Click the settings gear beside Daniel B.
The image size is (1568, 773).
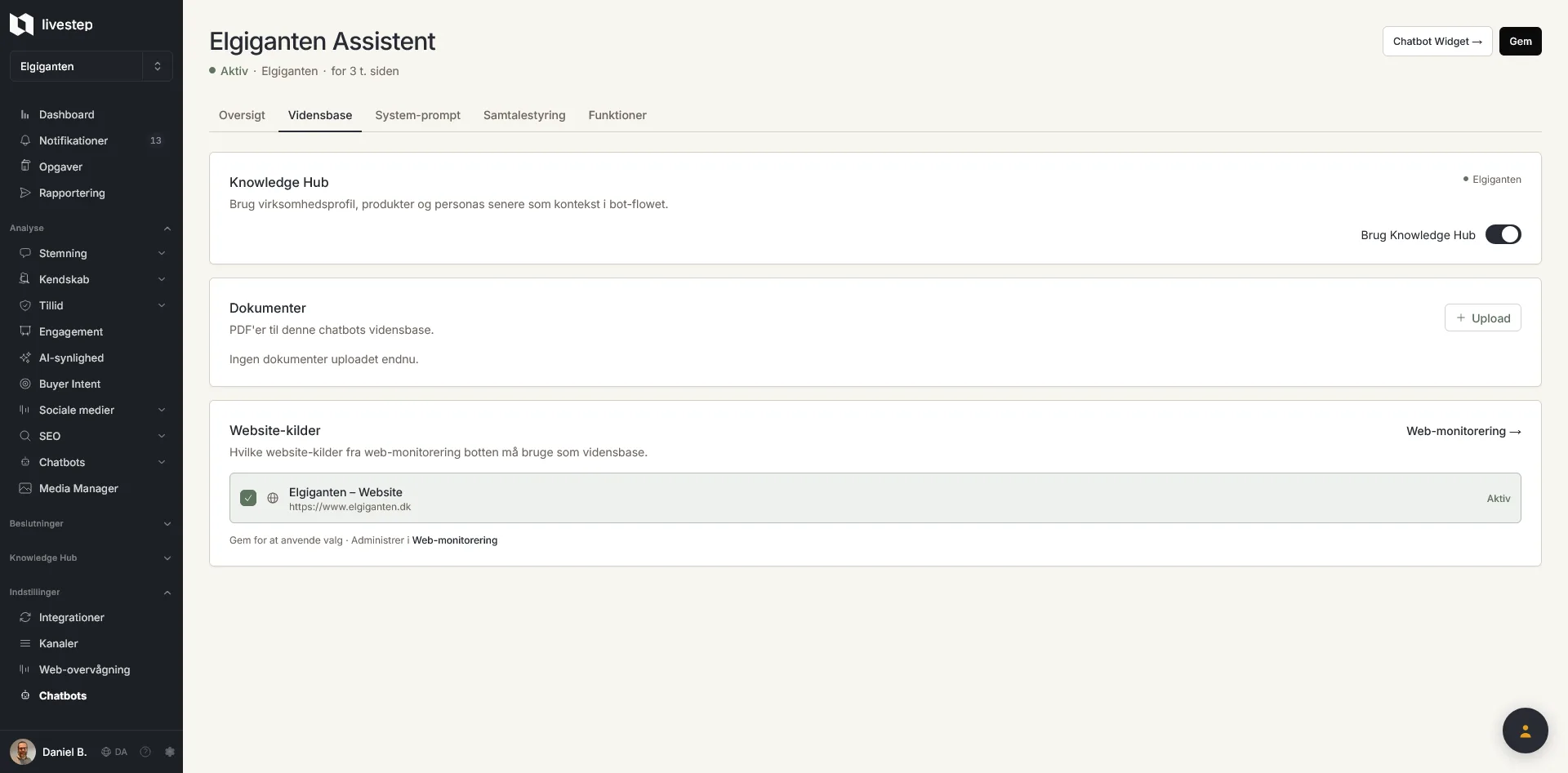pyautogui.click(x=170, y=752)
